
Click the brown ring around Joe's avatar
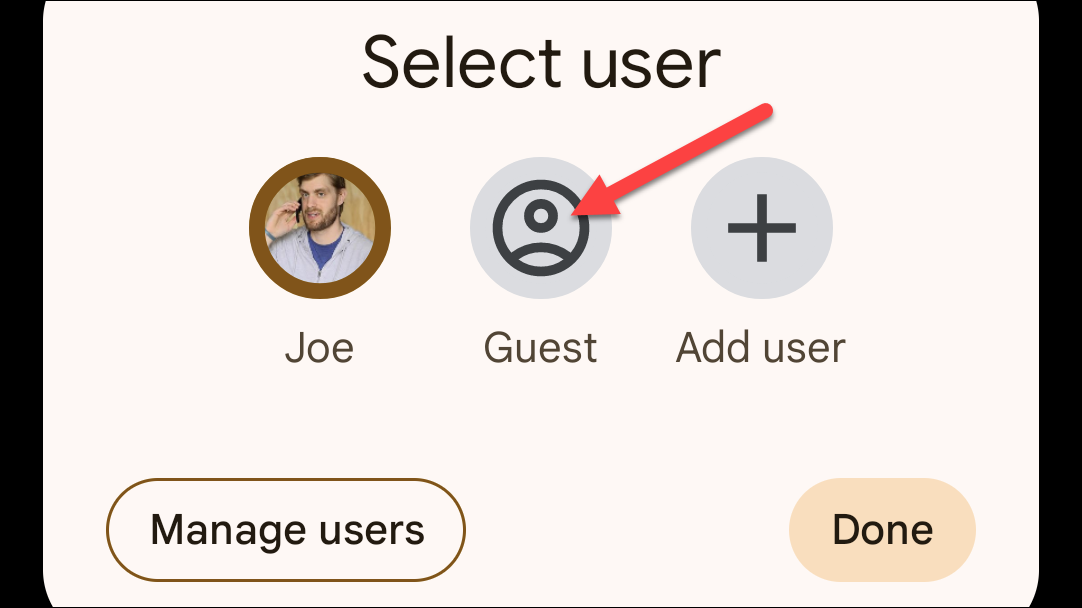tap(257, 228)
